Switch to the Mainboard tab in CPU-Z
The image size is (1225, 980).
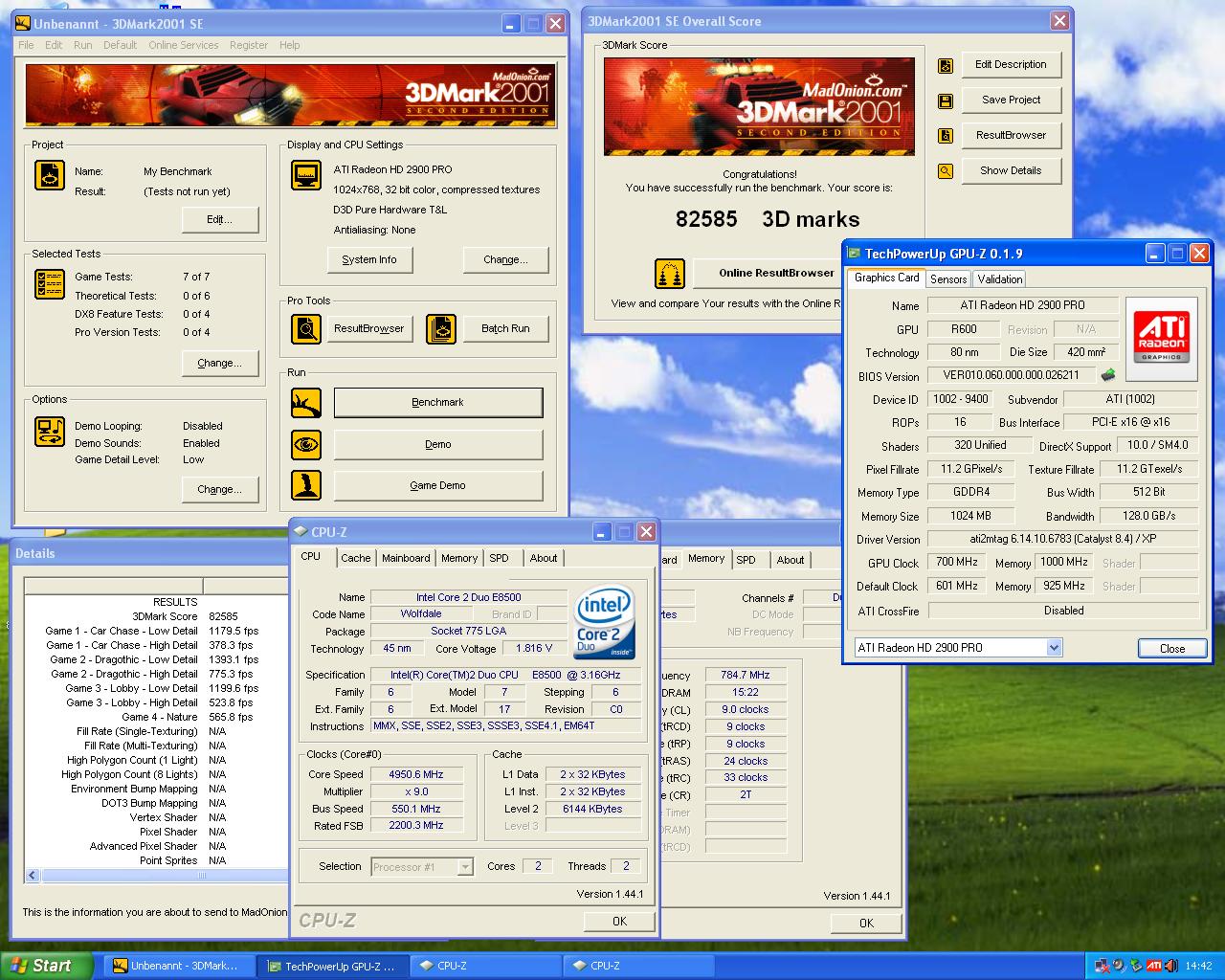coord(406,558)
